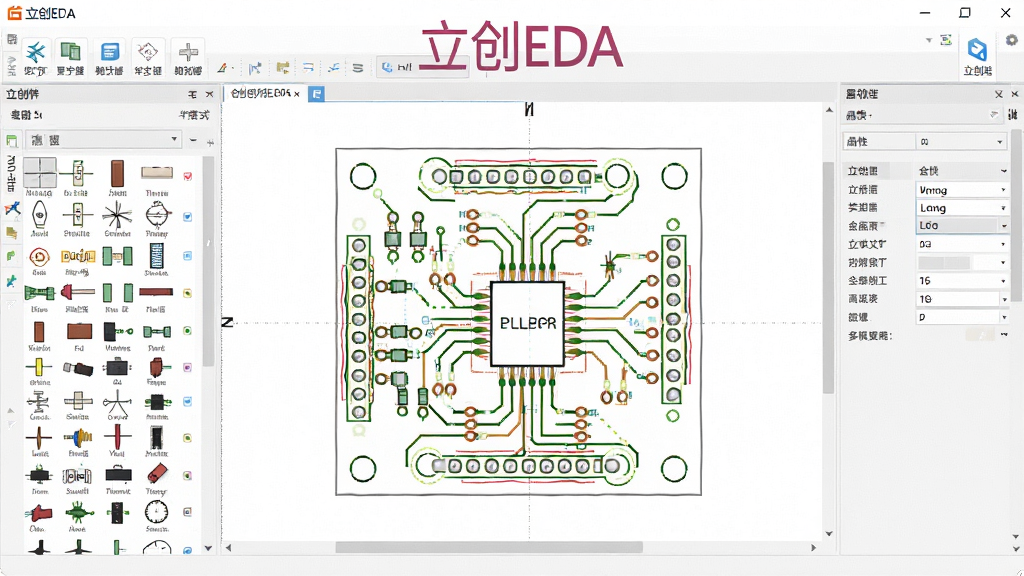Click the yellow folder sidebar icon
The height and width of the screenshot is (576, 1024).
[11, 232]
